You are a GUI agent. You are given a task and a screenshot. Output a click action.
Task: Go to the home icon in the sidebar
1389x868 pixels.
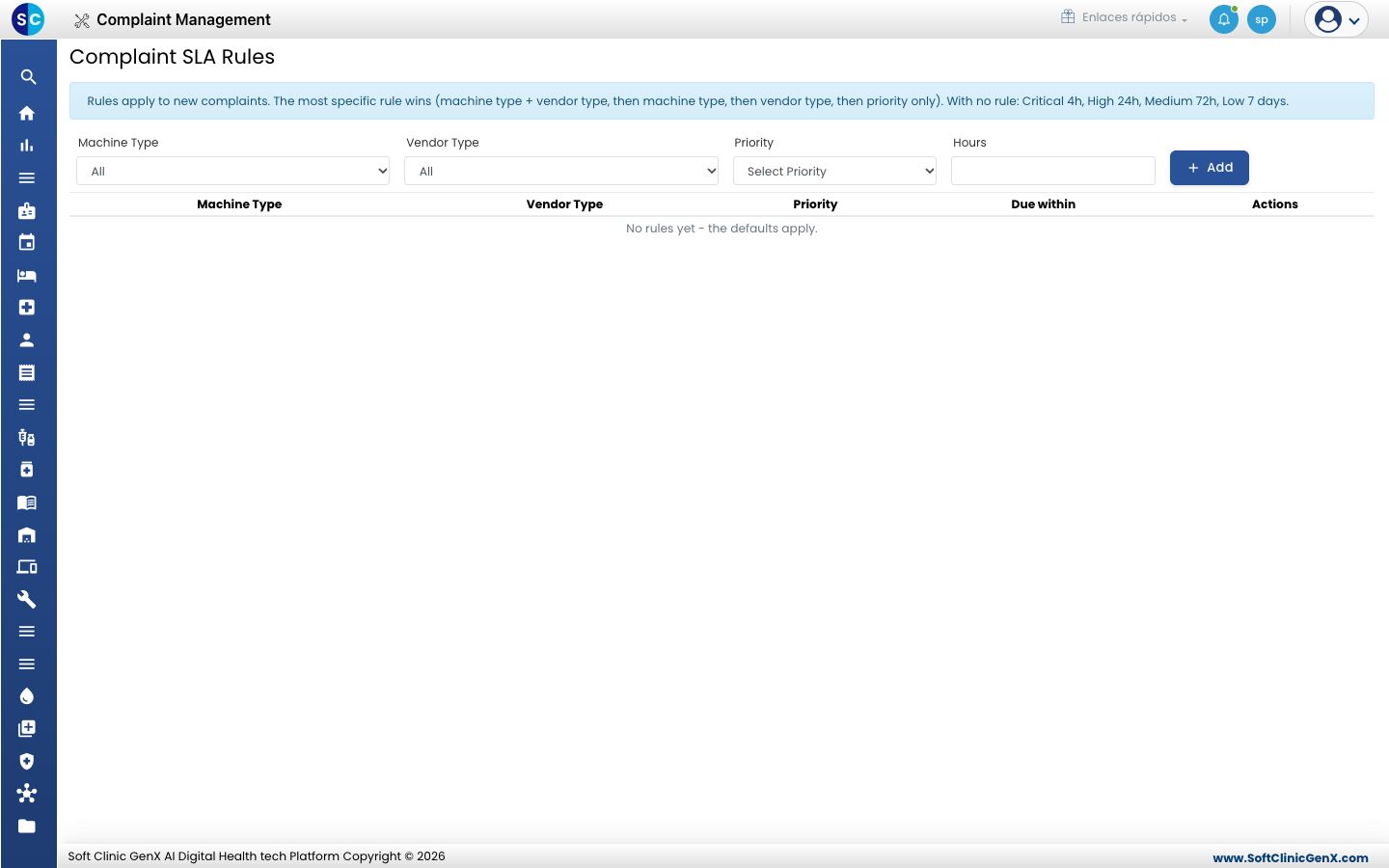(27, 113)
